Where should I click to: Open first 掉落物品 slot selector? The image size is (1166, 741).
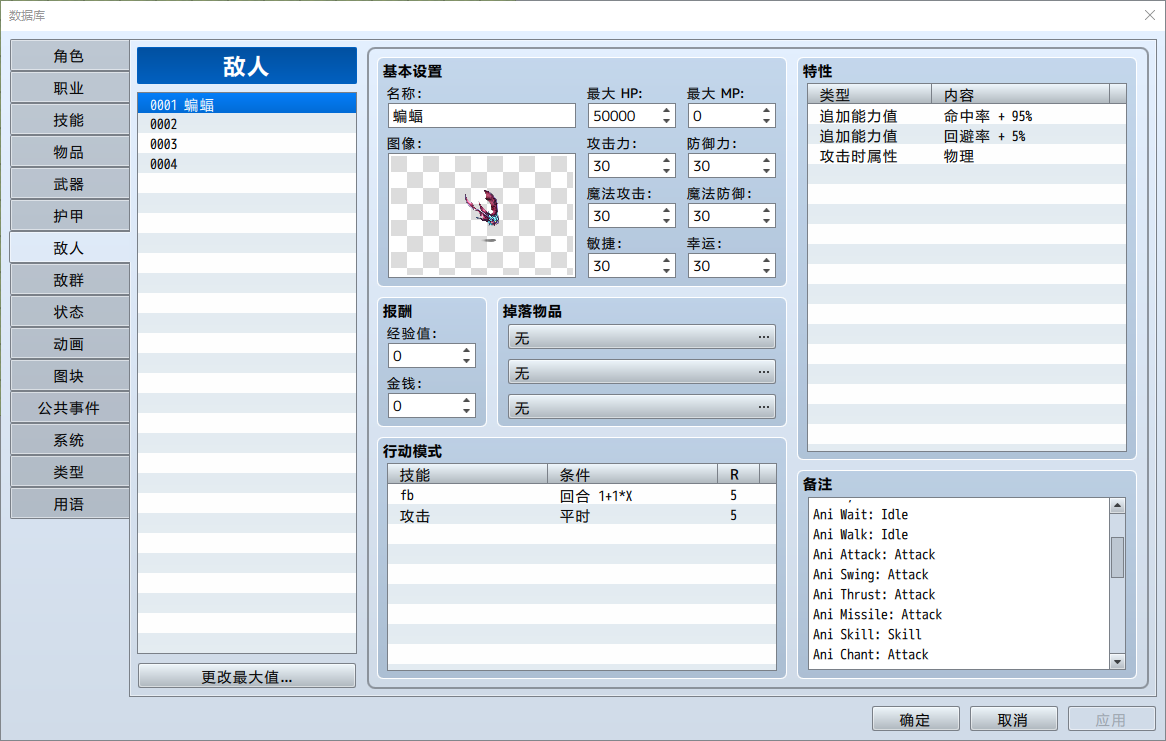tap(642, 337)
